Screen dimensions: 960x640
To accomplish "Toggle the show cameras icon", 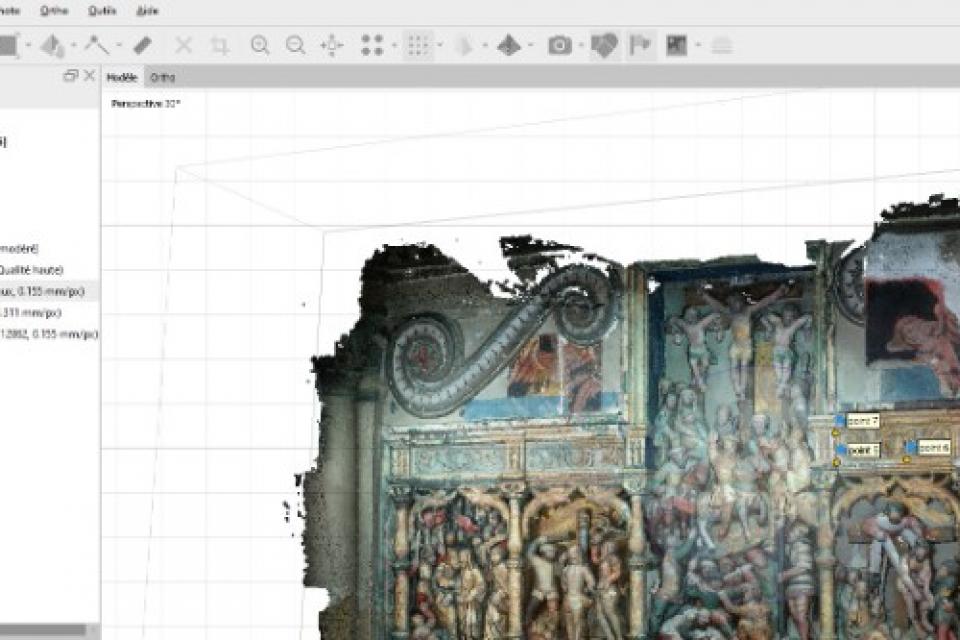I will tap(560, 45).
